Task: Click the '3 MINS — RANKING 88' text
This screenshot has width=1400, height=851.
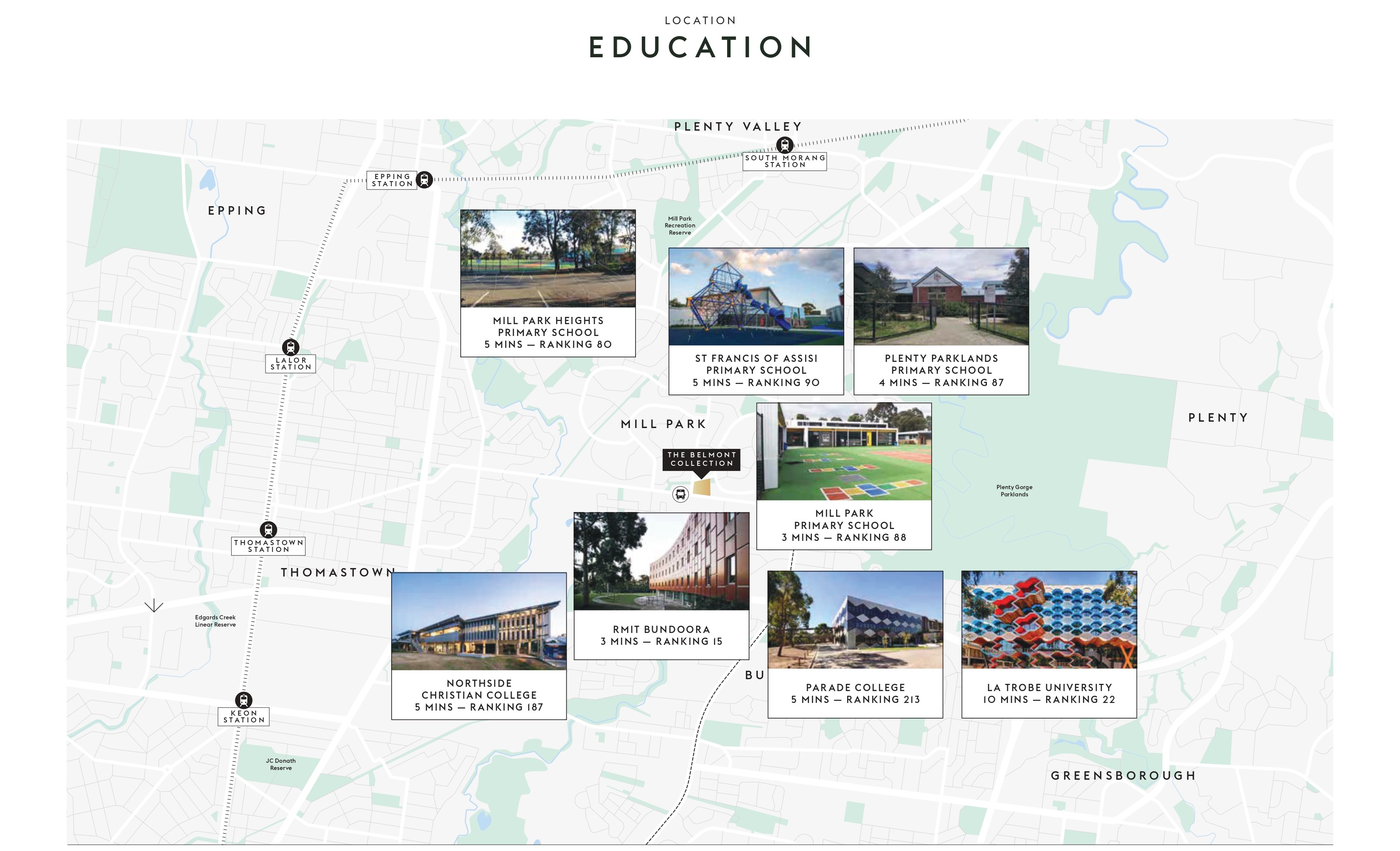Action: (x=844, y=537)
